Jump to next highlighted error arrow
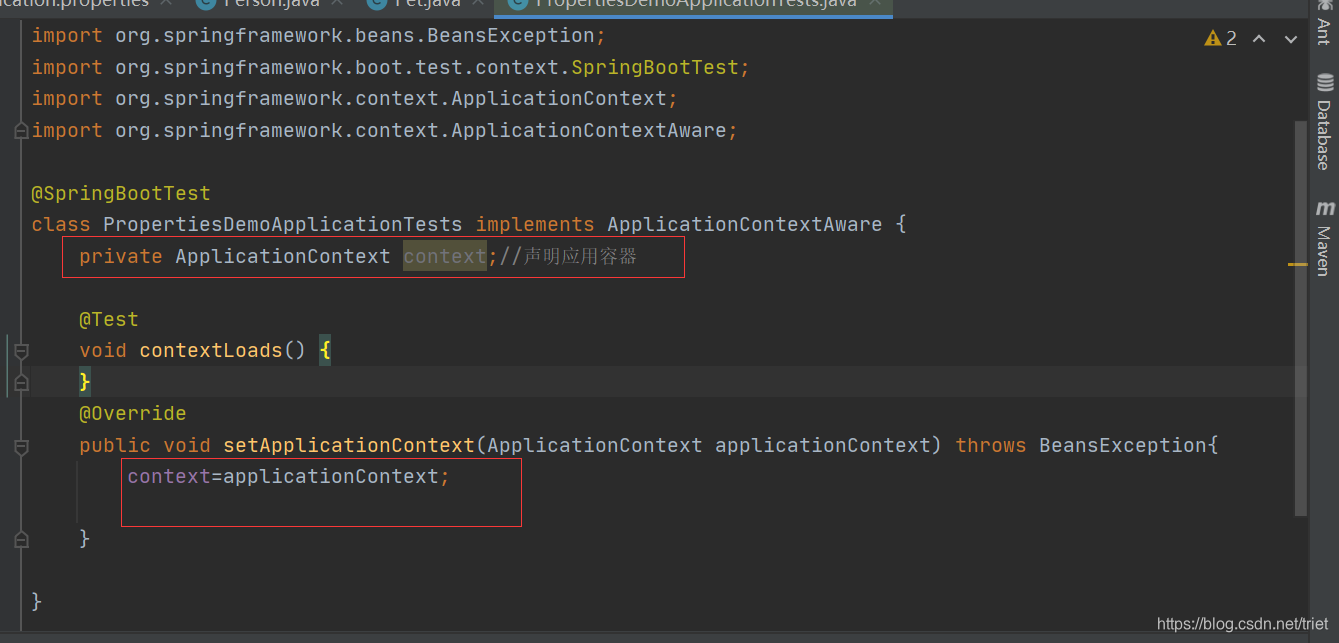 pyautogui.click(x=1291, y=38)
